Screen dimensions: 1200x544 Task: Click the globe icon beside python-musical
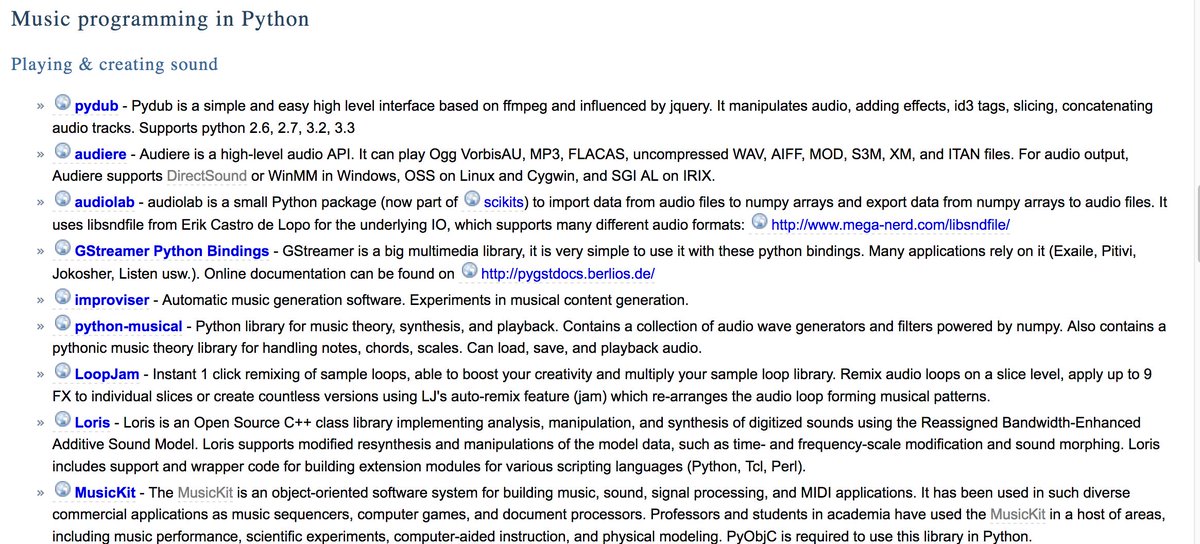click(62, 323)
